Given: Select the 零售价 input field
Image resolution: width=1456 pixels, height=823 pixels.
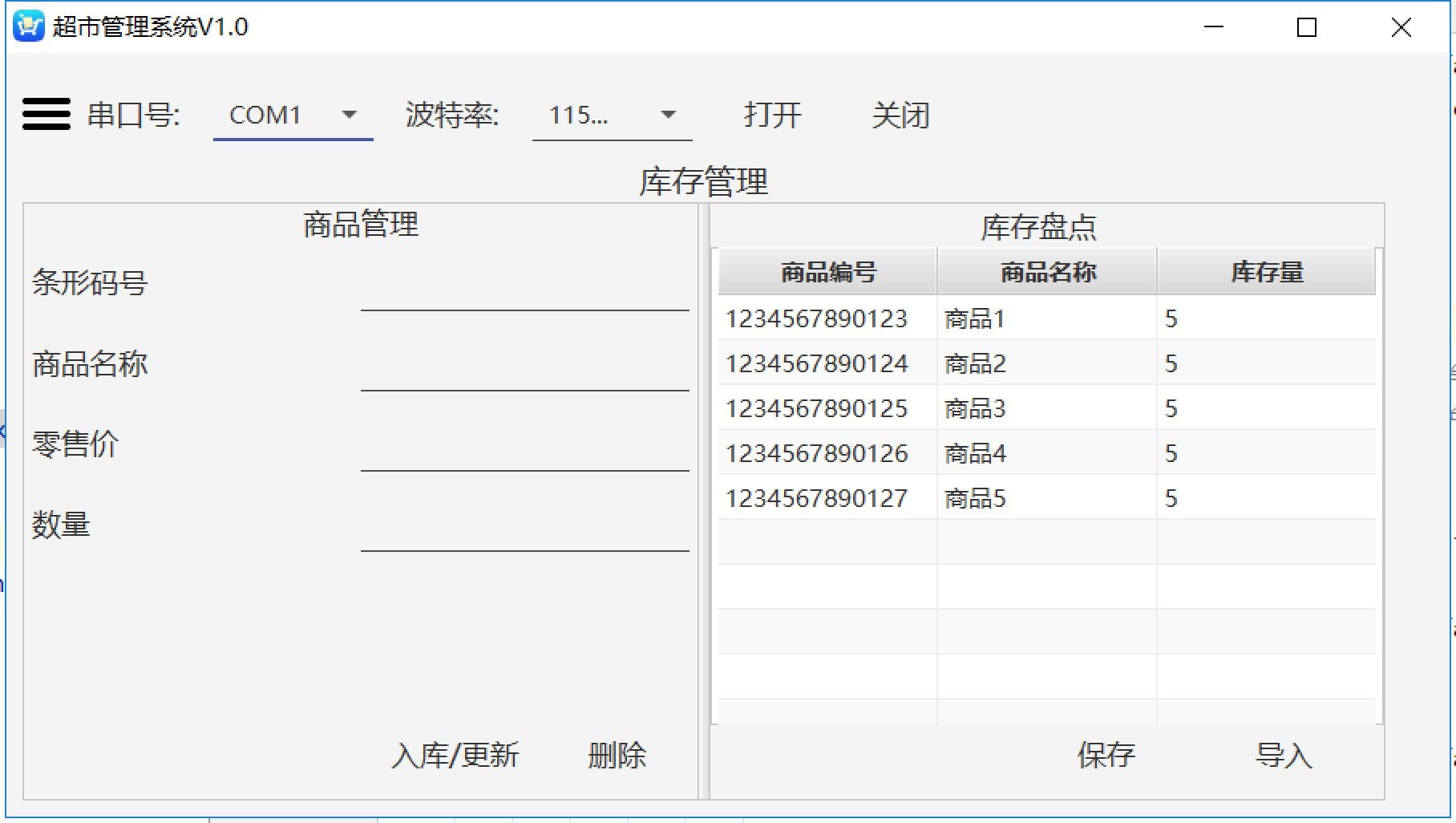Looking at the screenshot, I should tap(524, 451).
